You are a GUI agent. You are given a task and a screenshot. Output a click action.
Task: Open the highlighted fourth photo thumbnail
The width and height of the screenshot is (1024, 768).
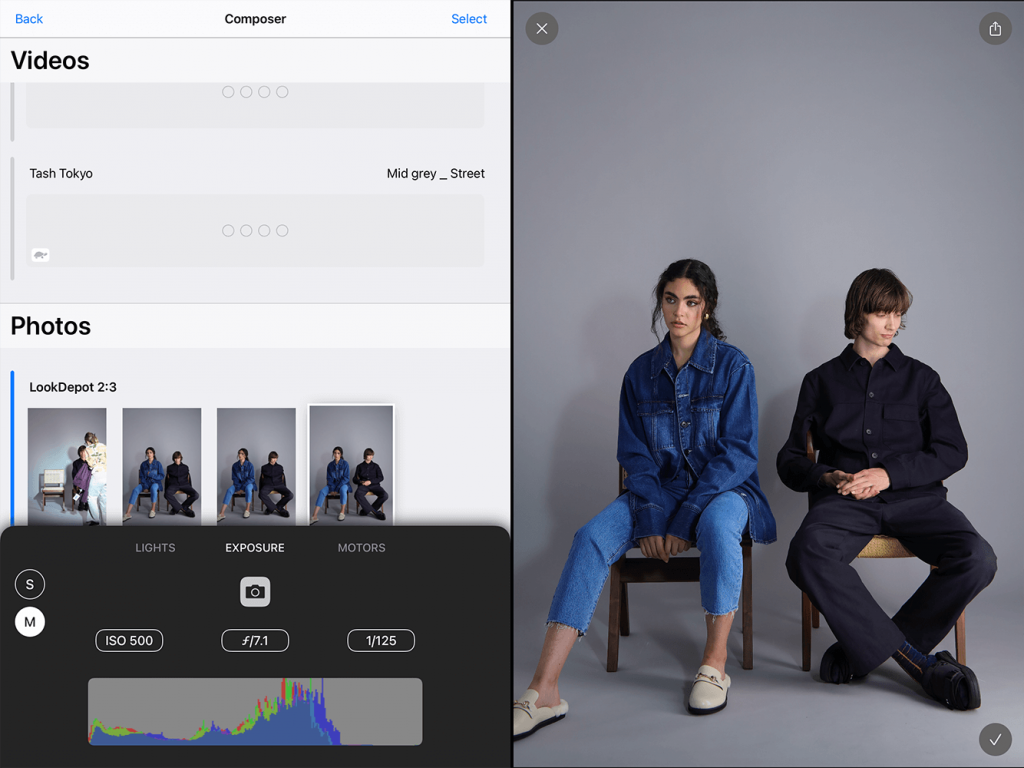(351, 465)
